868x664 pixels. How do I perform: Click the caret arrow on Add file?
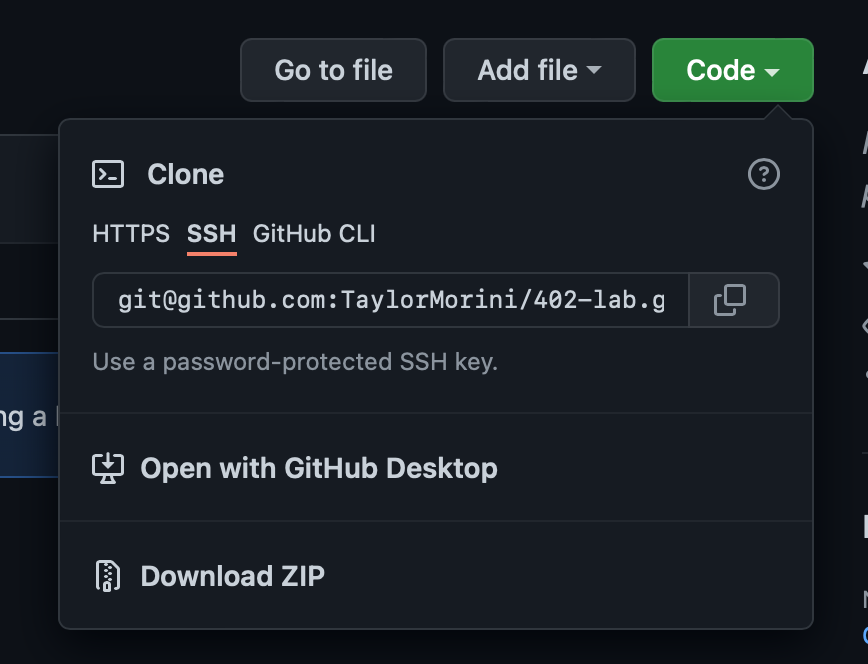[594, 71]
